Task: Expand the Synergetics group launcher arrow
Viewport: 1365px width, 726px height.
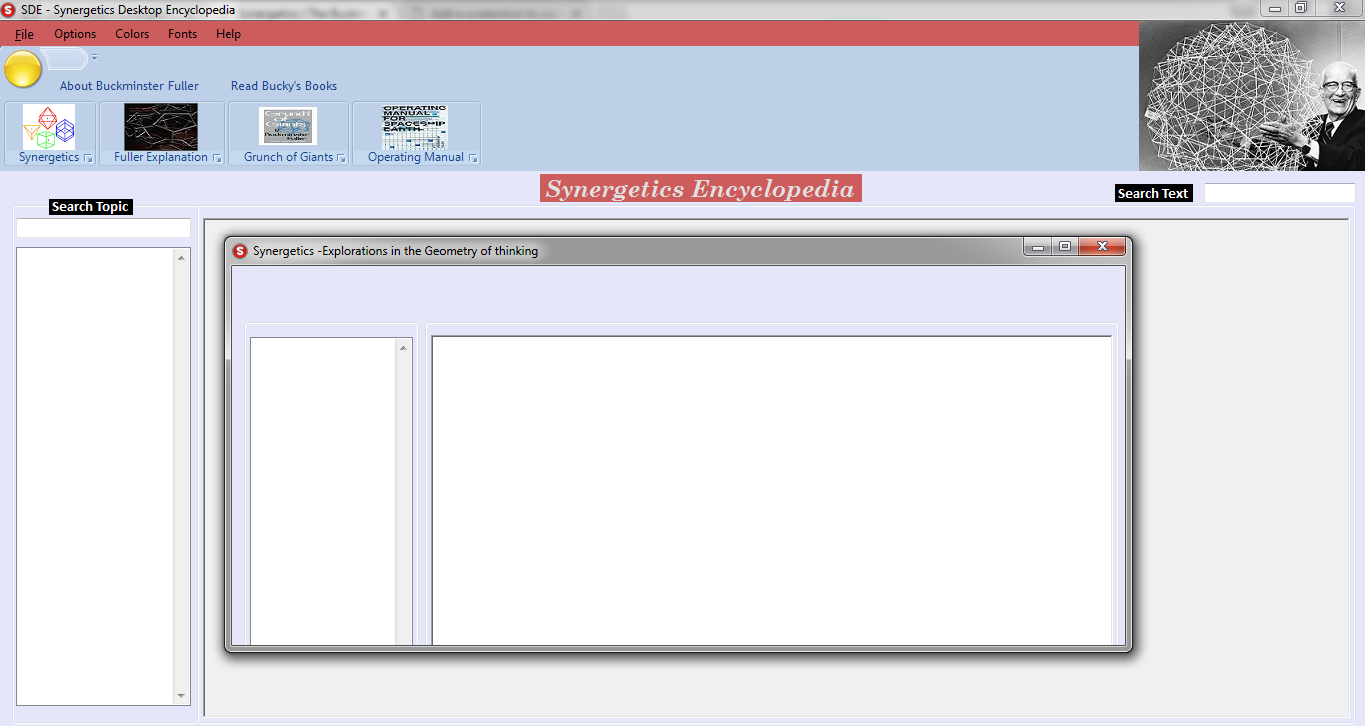Action: [89, 158]
